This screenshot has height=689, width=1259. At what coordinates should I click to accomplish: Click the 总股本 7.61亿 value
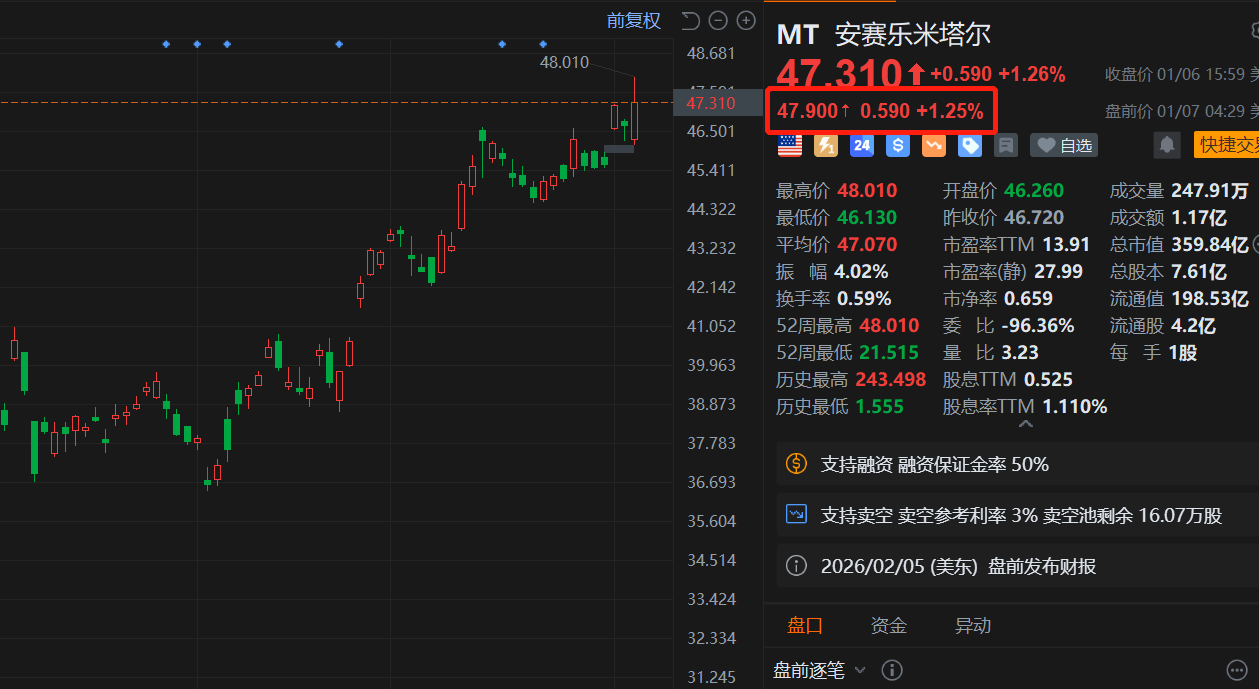[1198, 271]
